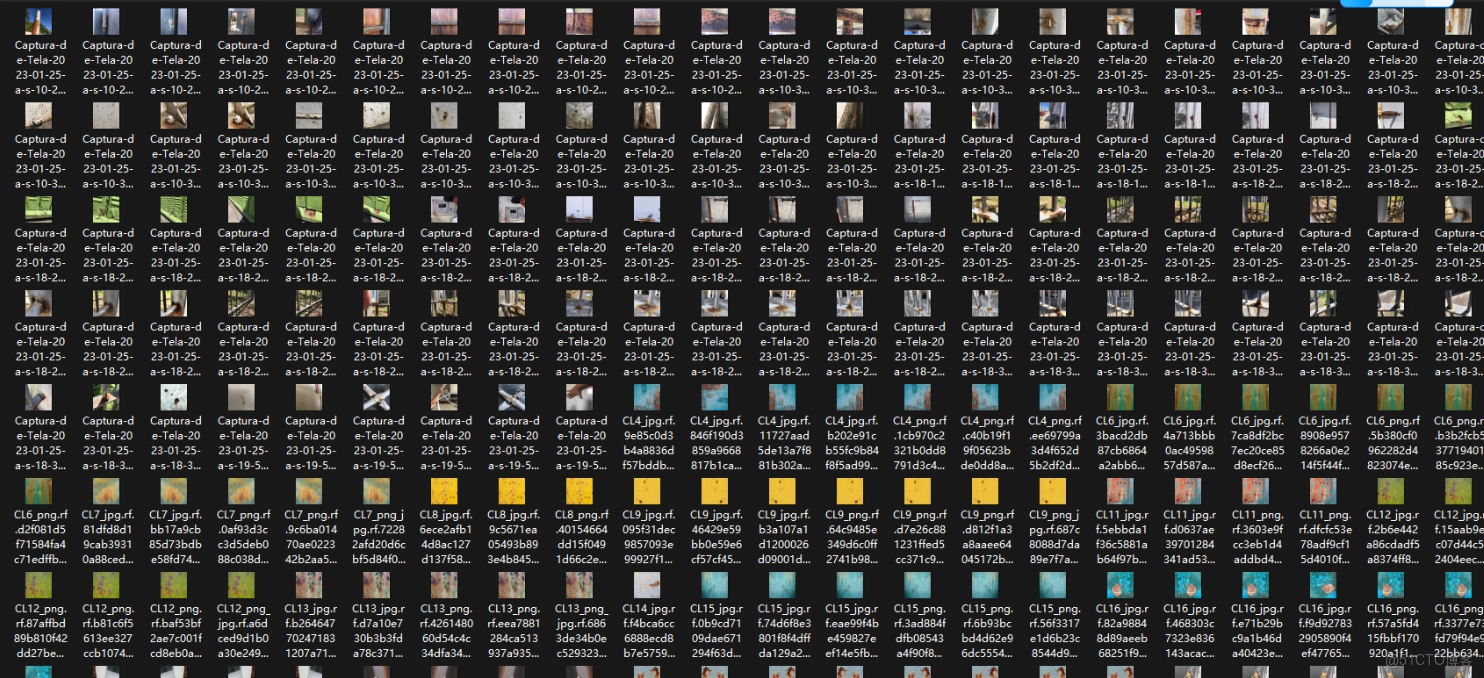This screenshot has width=1484, height=678.
Task: Click file name CL13_jpg.rf.d7a10e7
Action: click(x=379, y=631)
